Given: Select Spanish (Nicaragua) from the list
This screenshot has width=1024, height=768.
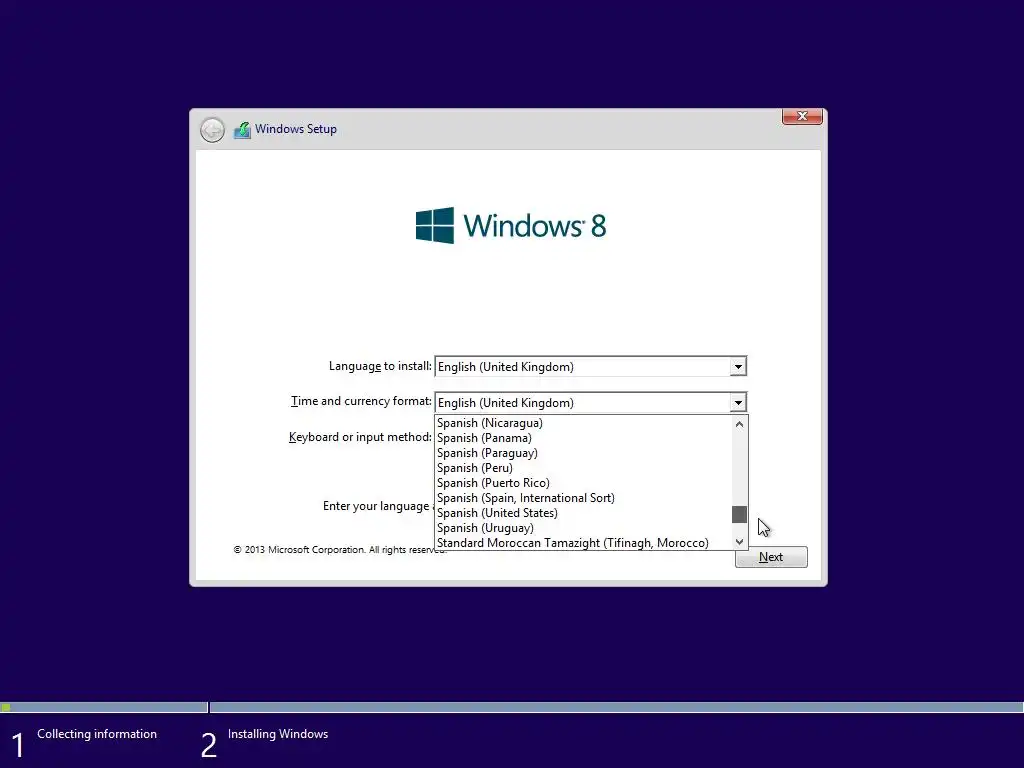Looking at the screenshot, I should (x=583, y=423).
